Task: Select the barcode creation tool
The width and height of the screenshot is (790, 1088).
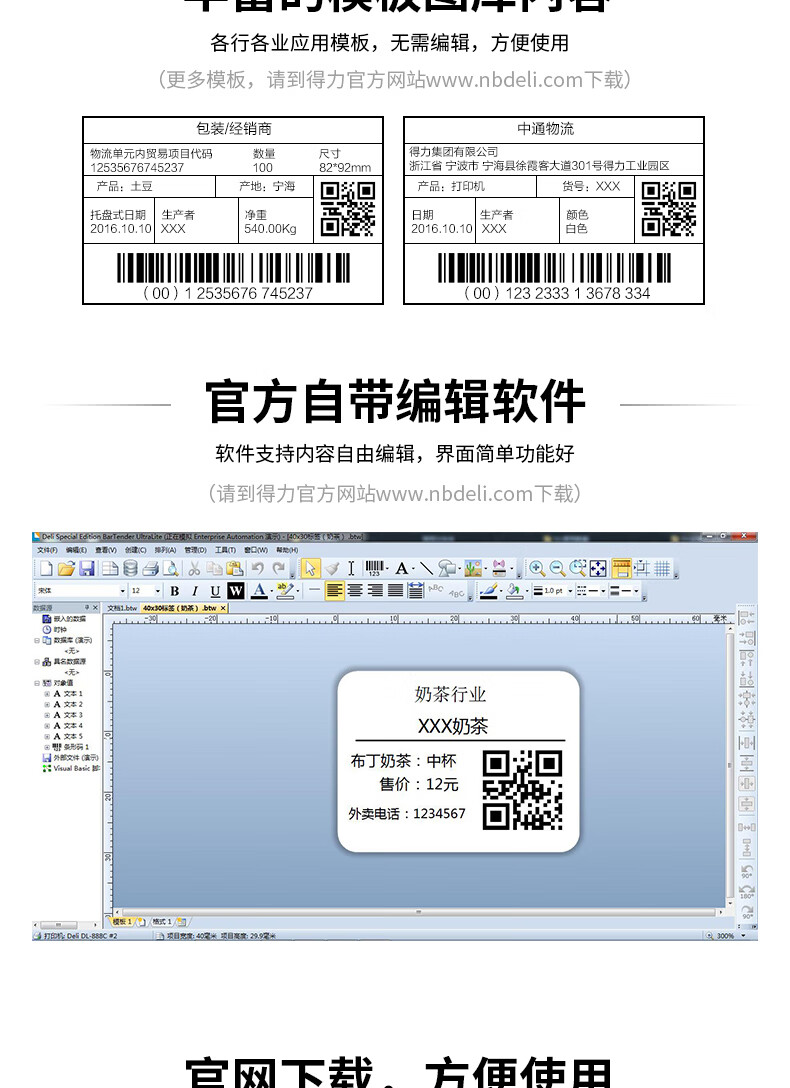Action: 375,568
